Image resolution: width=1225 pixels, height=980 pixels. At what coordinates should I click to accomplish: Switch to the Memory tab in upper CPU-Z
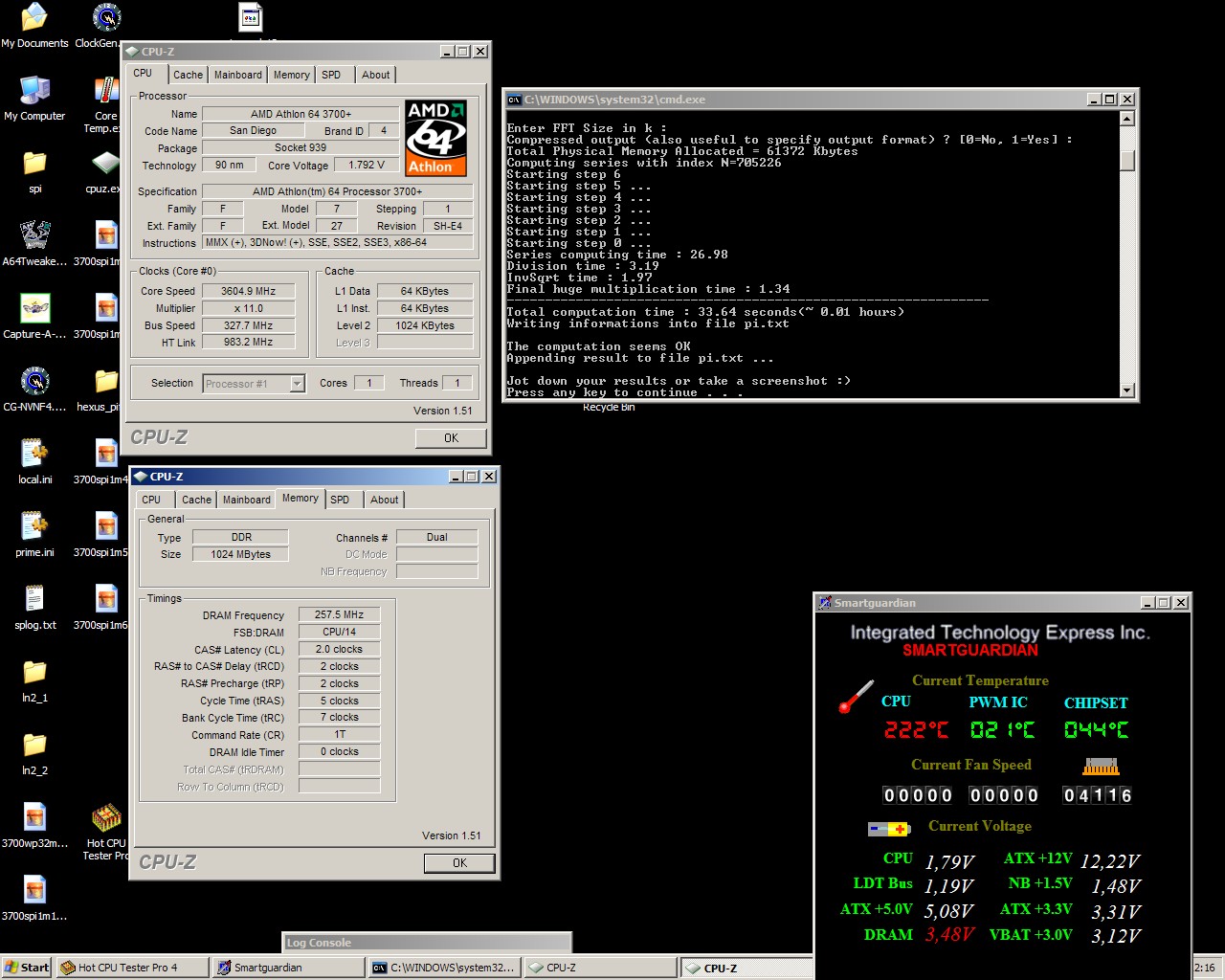coord(291,75)
